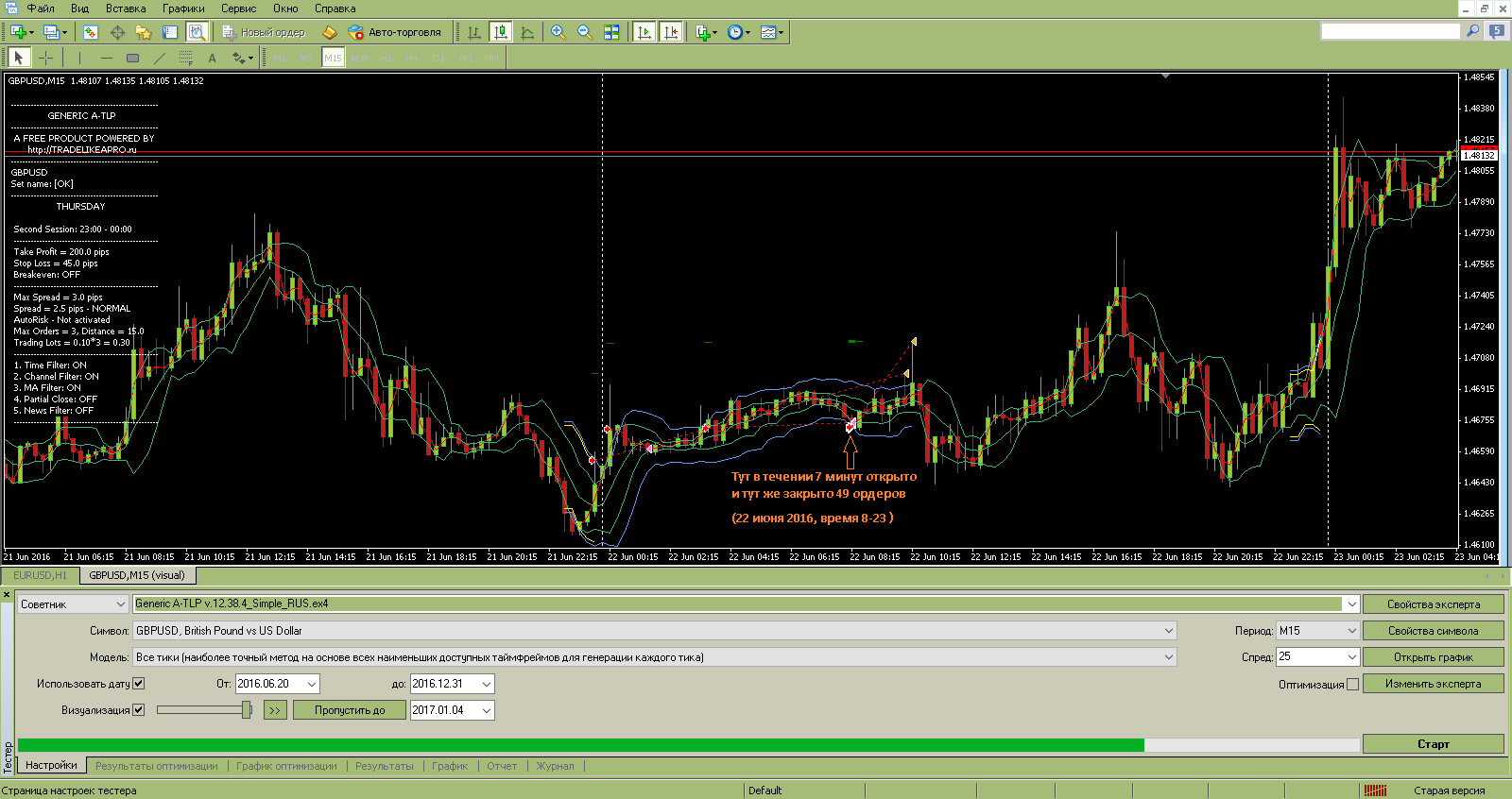Switch to the Результаты tester tab

tap(384, 766)
